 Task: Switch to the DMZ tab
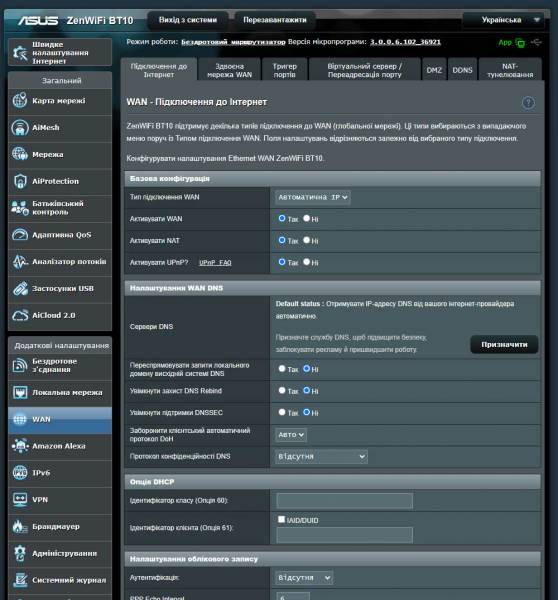click(434, 70)
